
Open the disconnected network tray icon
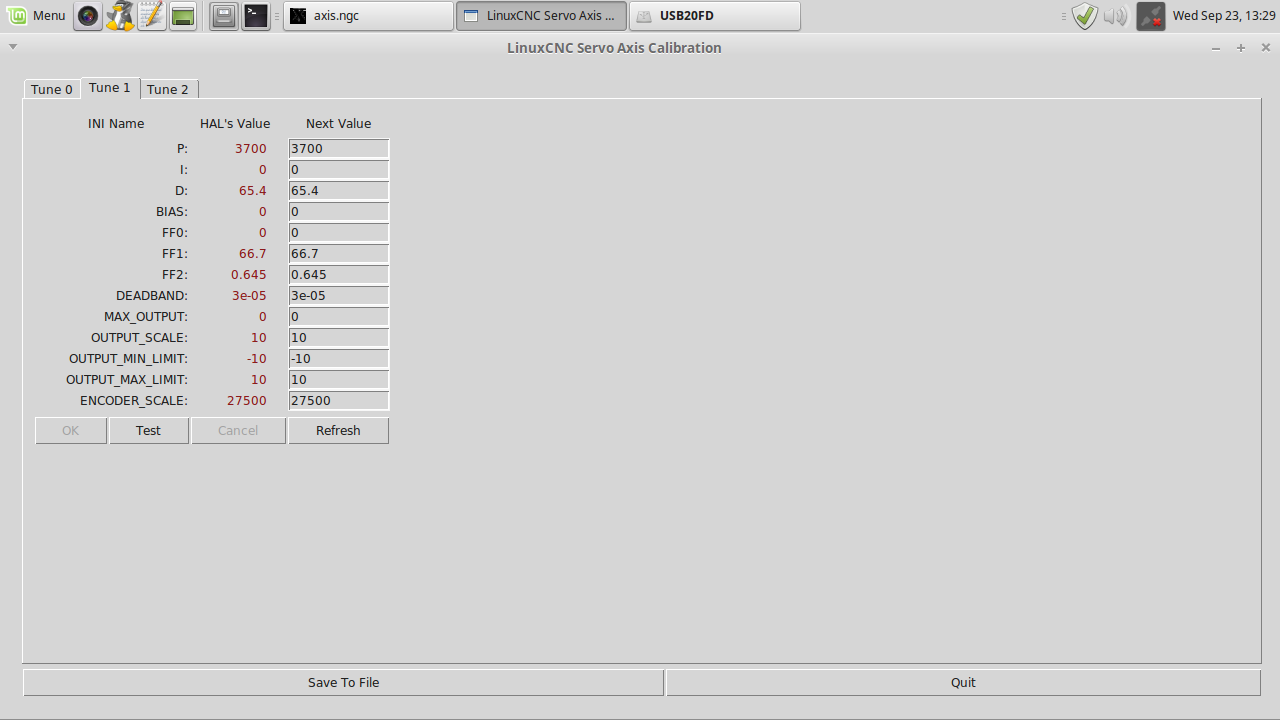(1151, 16)
